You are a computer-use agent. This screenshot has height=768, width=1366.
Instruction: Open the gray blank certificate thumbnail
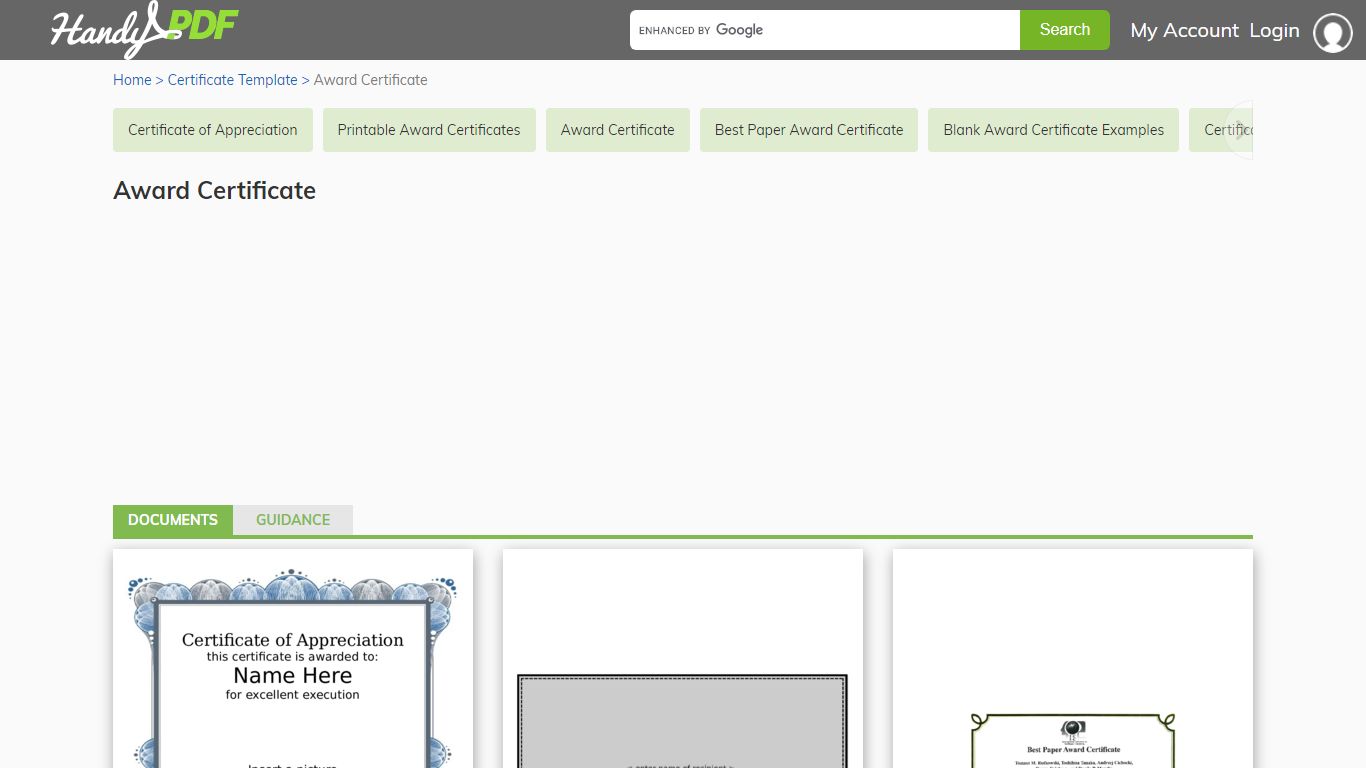coord(683,659)
